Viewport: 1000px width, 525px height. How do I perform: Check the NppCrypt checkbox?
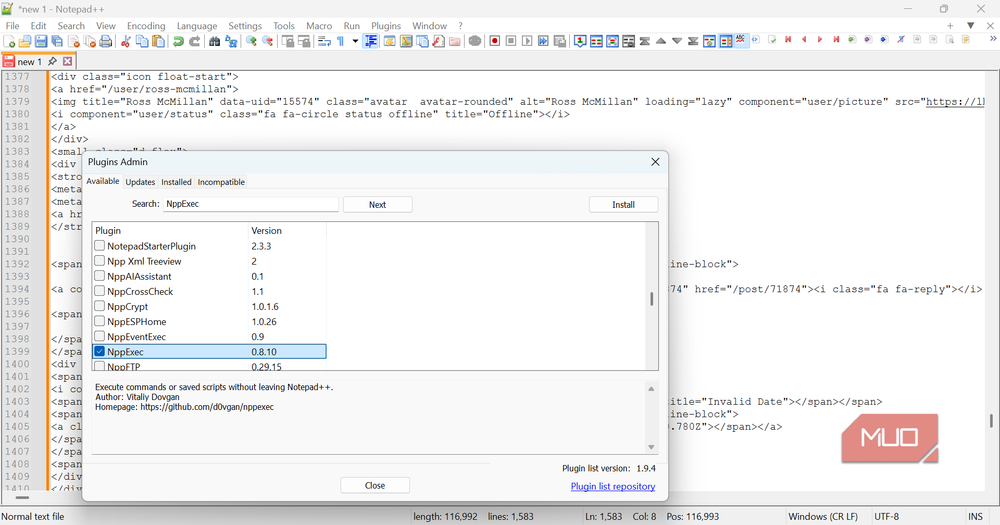point(99,306)
